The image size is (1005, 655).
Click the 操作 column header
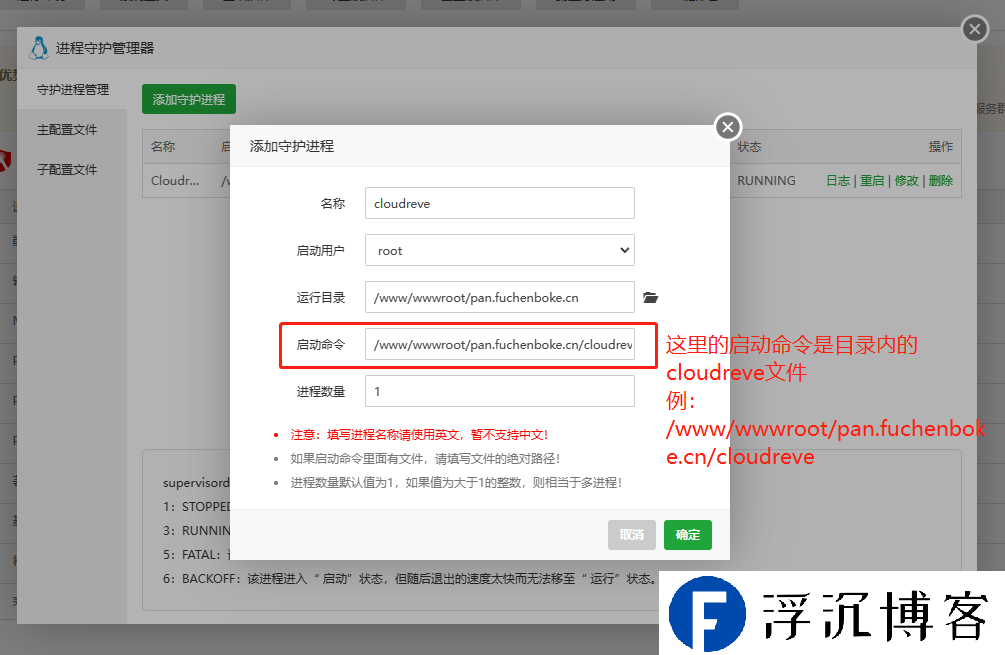pyautogui.click(x=940, y=147)
